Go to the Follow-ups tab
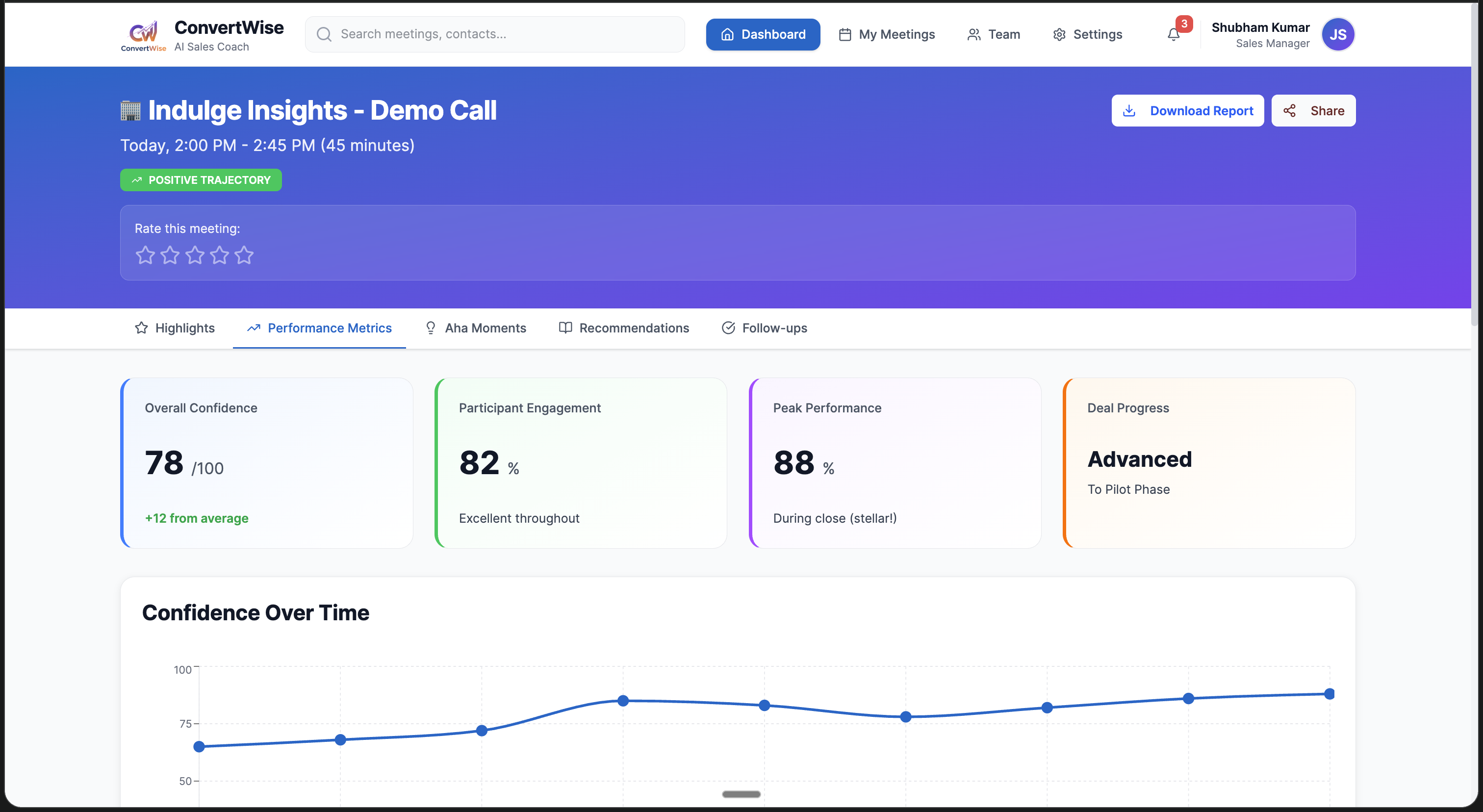 [765, 328]
